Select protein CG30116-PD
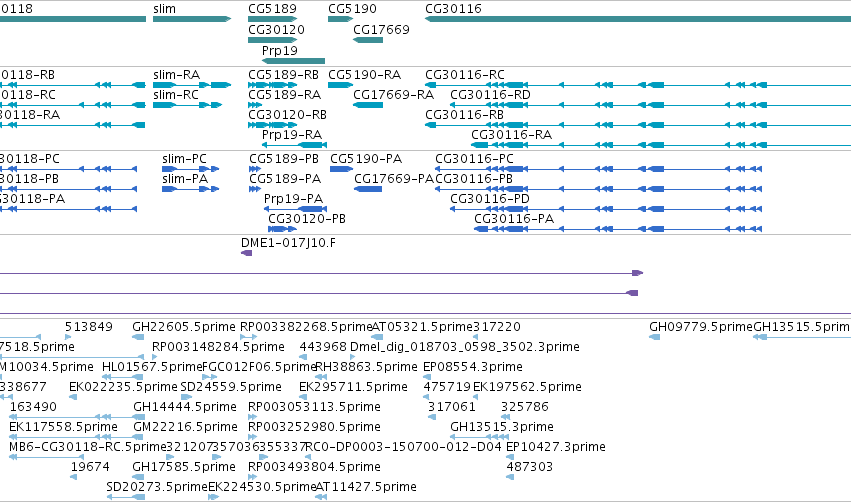The height and width of the screenshot is (502, 851). [490, 199]
